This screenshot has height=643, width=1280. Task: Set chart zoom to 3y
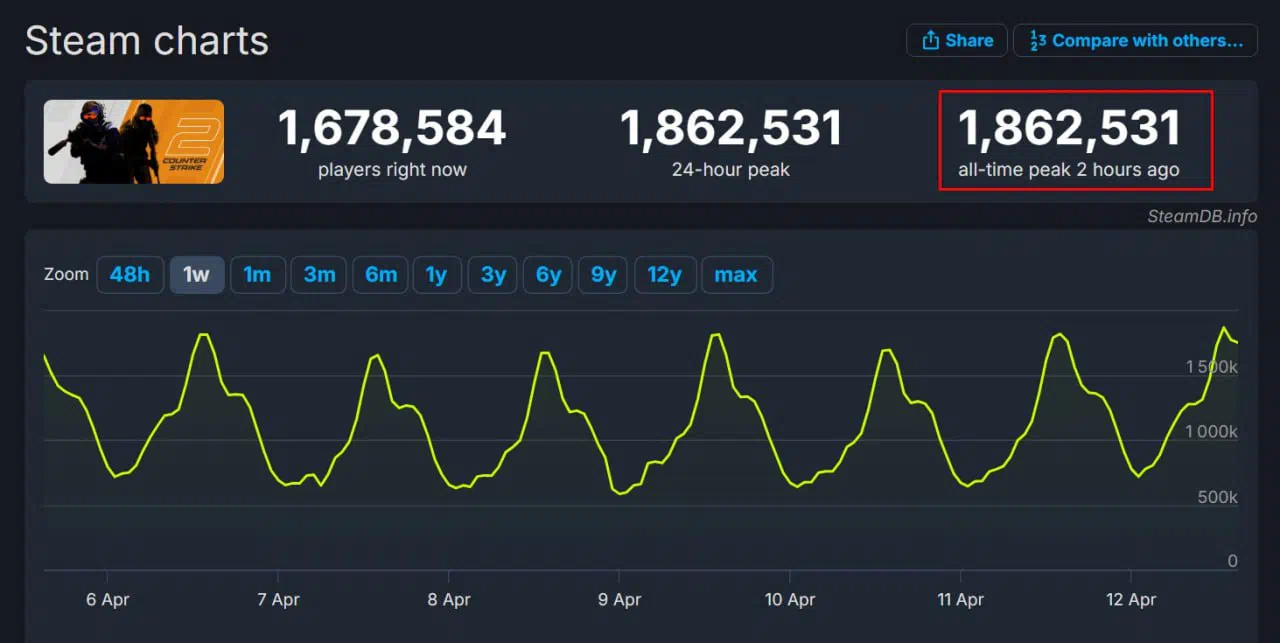493,275
